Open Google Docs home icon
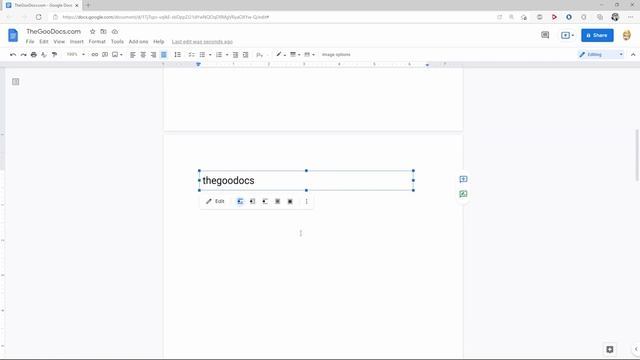Viewport: 640px width, 360px height. 13,36
